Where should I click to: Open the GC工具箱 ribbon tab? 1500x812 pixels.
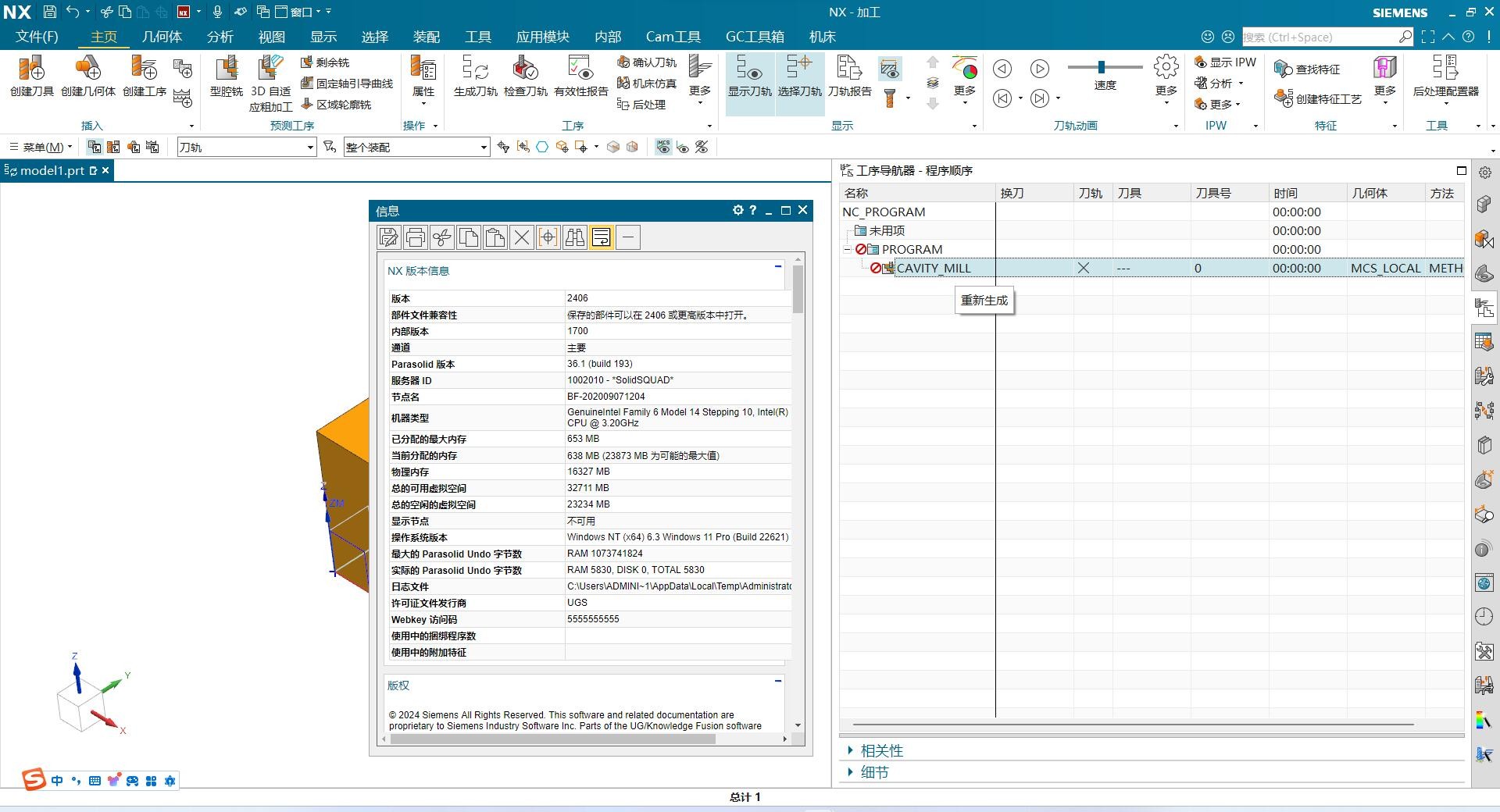(x=755, y=37)
